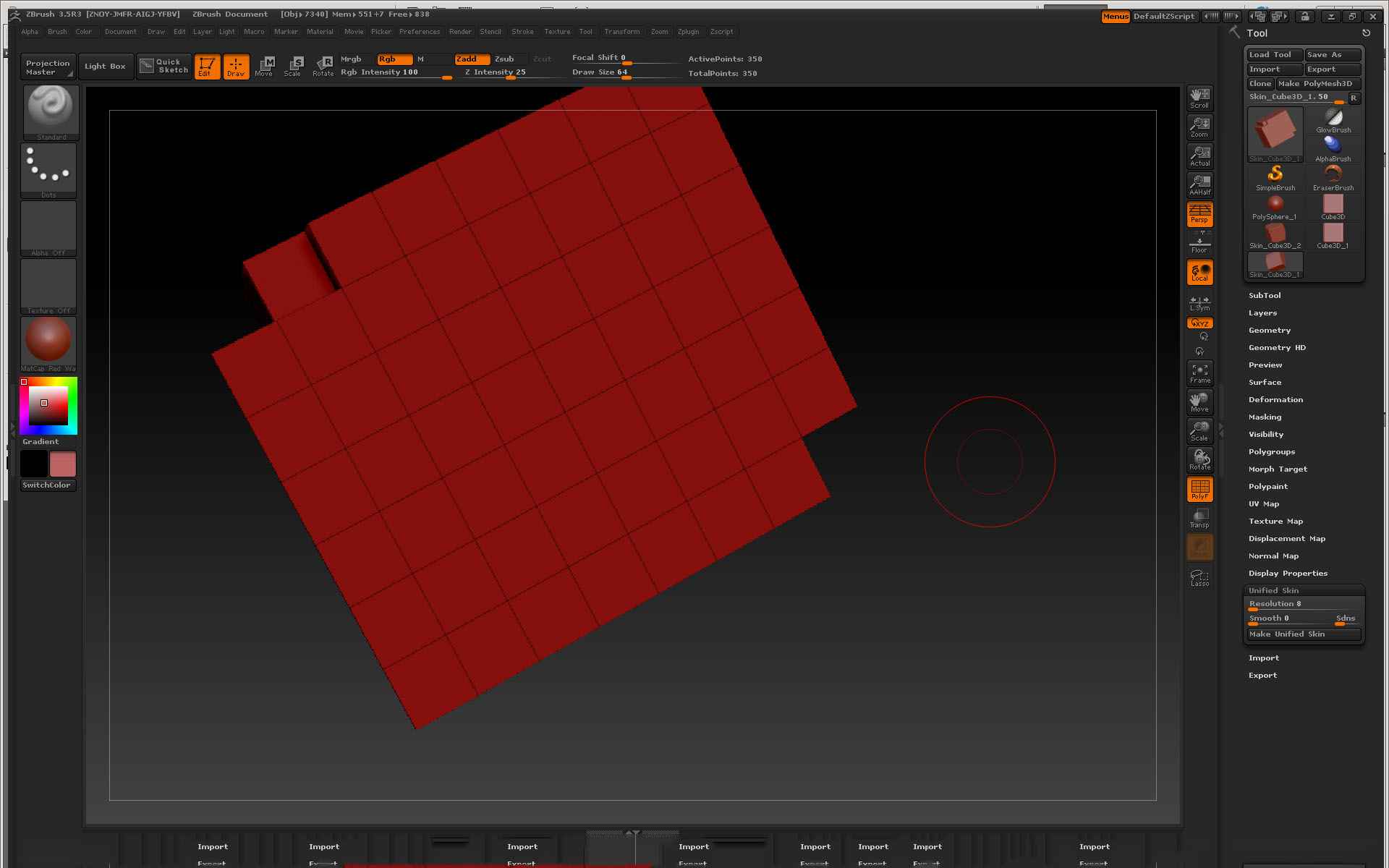Click the Actual size icon

1199,156
